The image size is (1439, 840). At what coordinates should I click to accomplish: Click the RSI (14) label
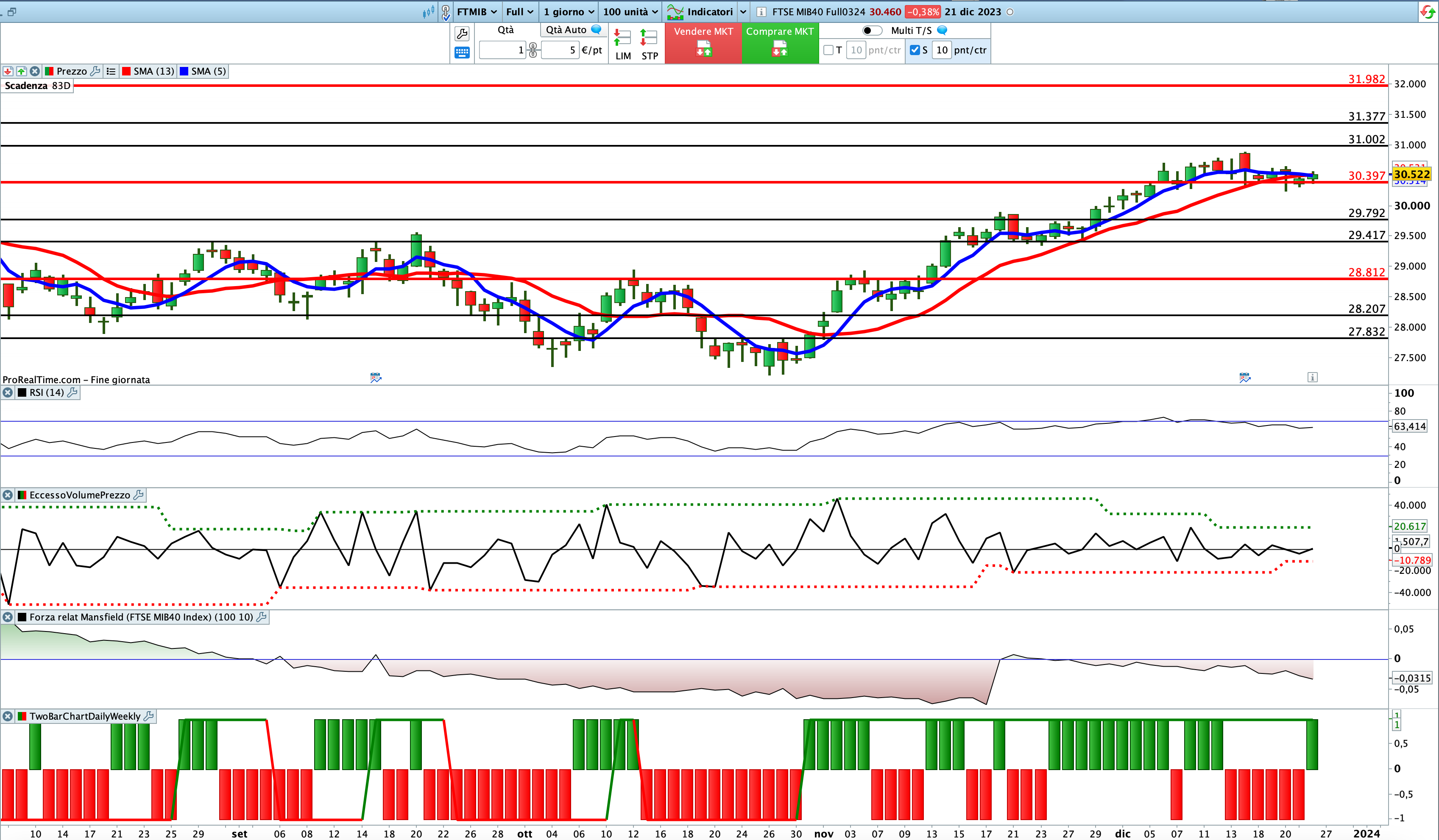coord(46,392)
